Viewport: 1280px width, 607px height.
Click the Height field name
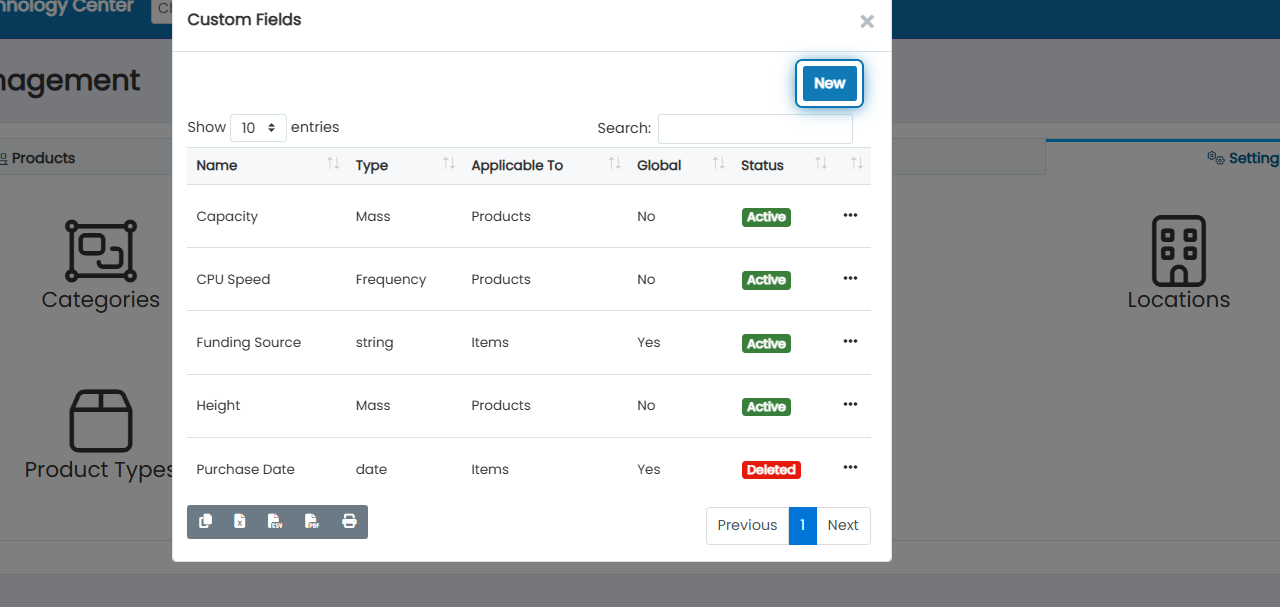[218, 405]
